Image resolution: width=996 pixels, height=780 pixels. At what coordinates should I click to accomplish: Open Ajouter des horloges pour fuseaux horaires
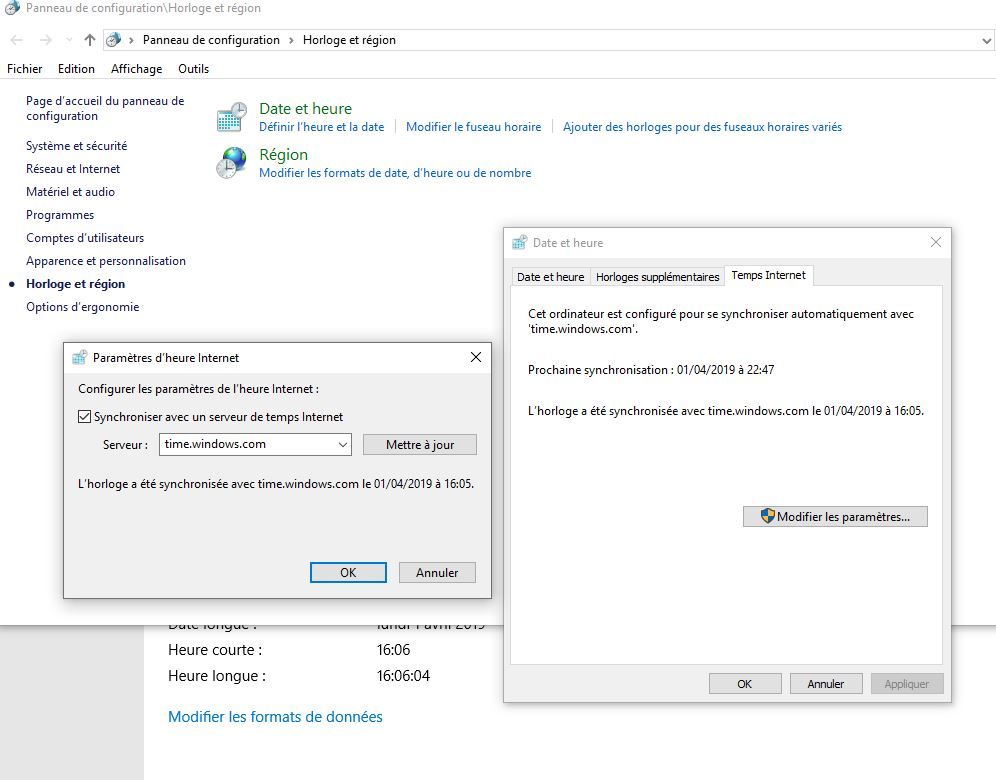pyautogui.click(x=703, y=127)
